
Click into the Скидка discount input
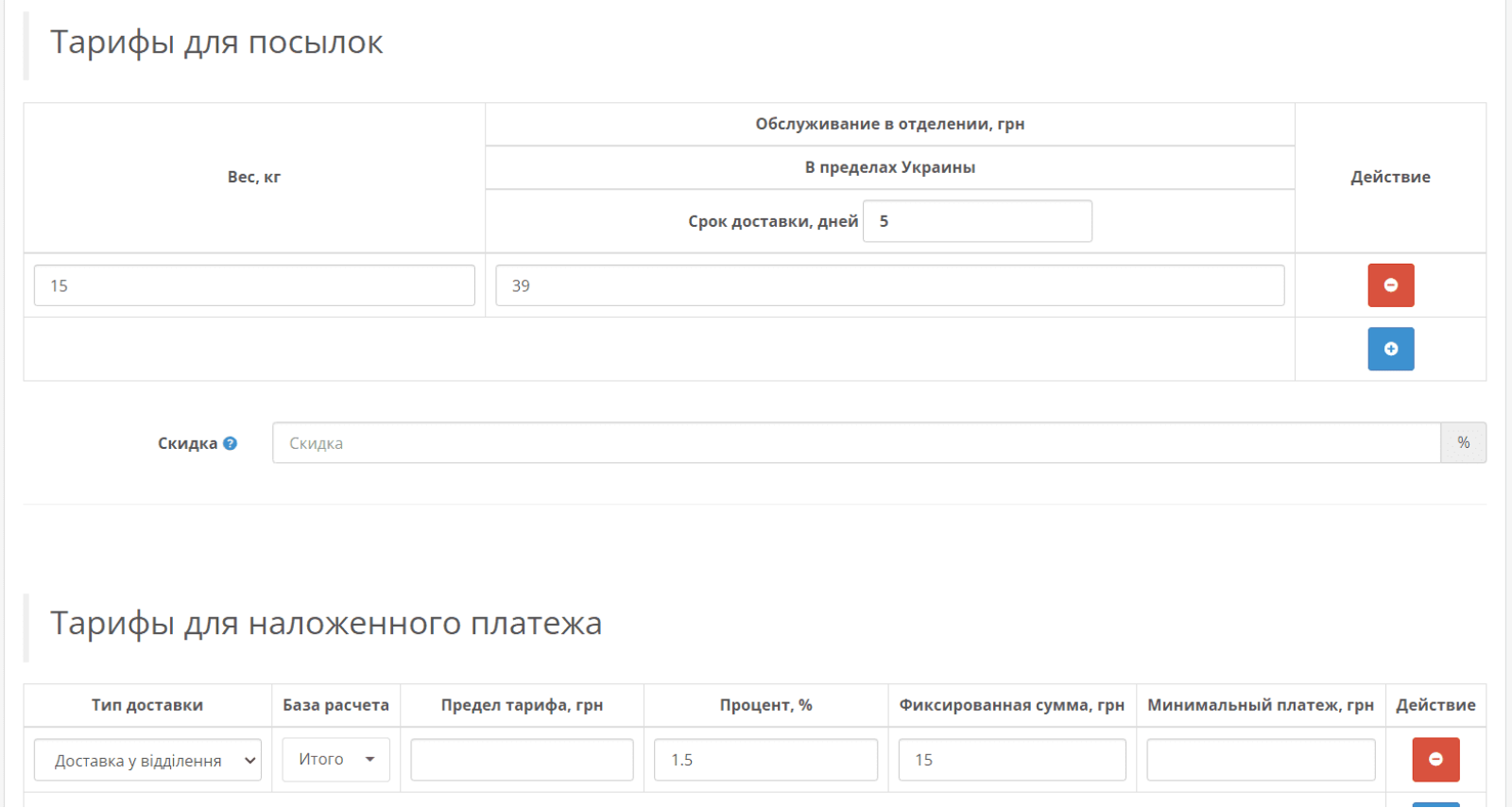pos(856,443)
